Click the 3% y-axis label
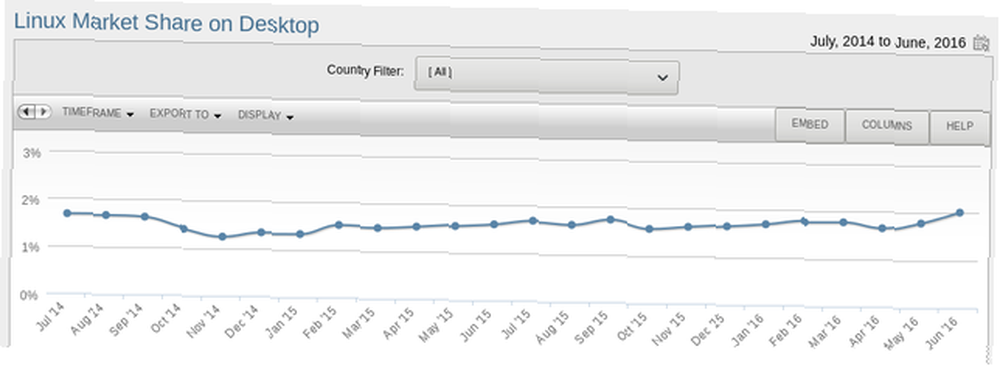1000x366 pixels. [31, 152]
